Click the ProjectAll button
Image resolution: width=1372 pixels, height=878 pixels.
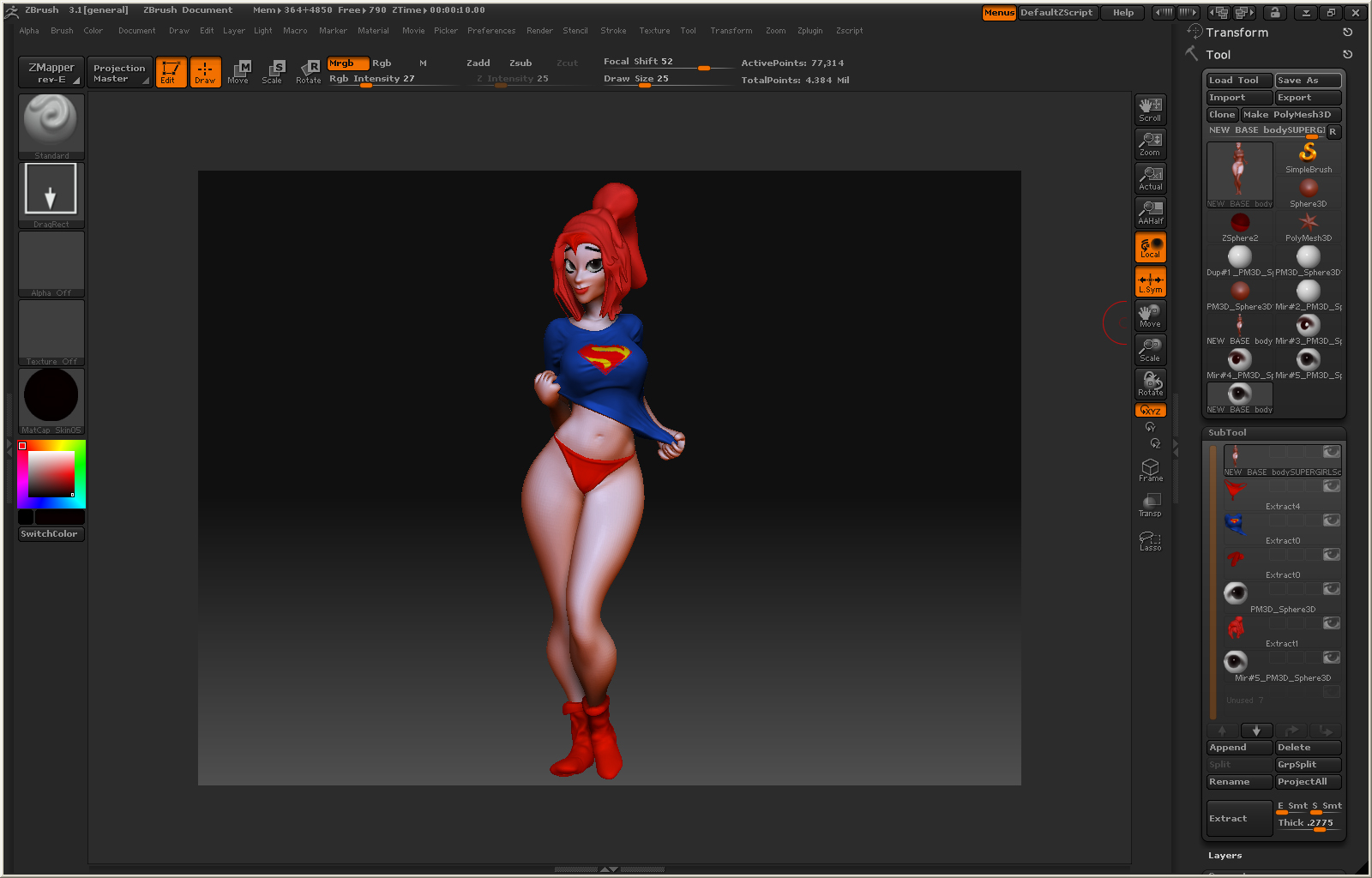click(x=1308, y=782)
